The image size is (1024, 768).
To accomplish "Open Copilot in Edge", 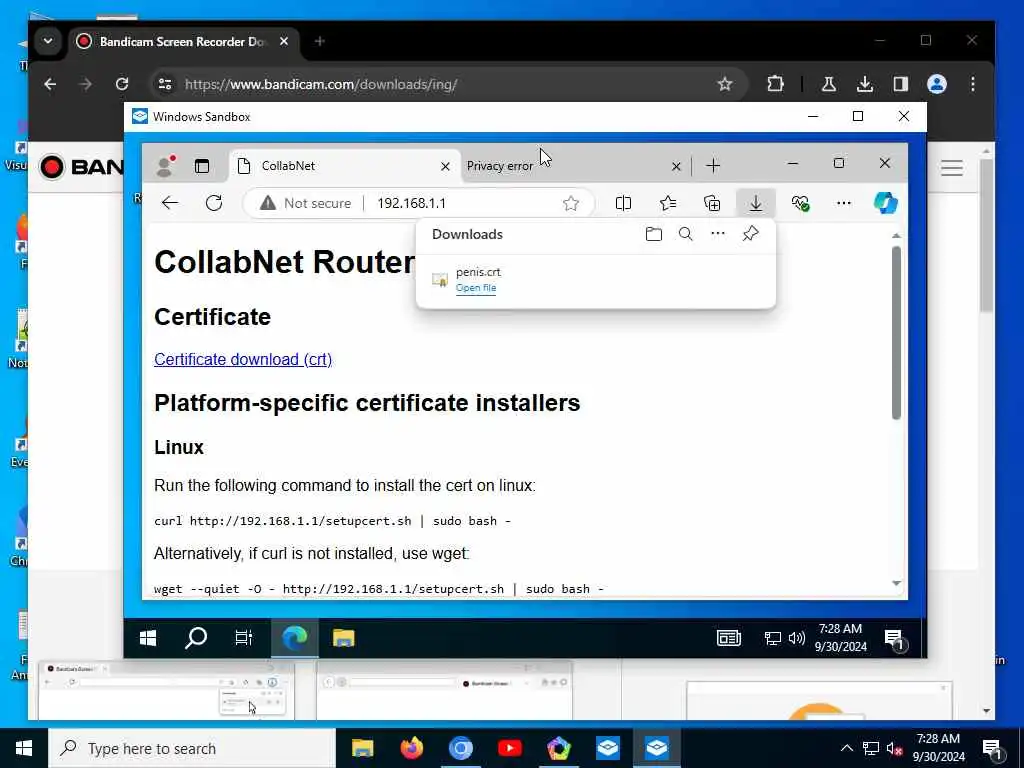I will coord(886,203).
